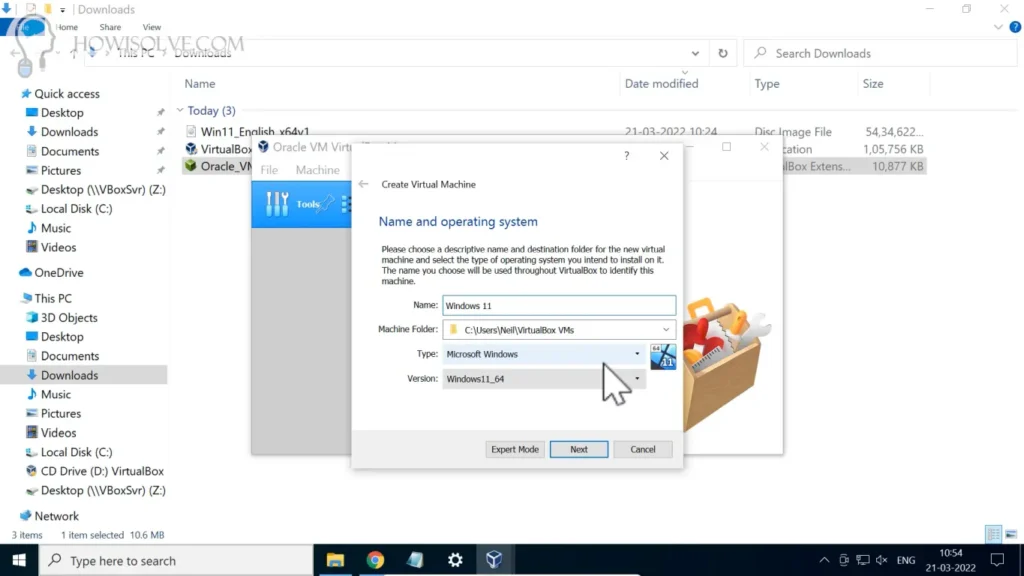Click the Expert Mode button
The width and height of the screenshot is (1024, 576).
[515, 450]
